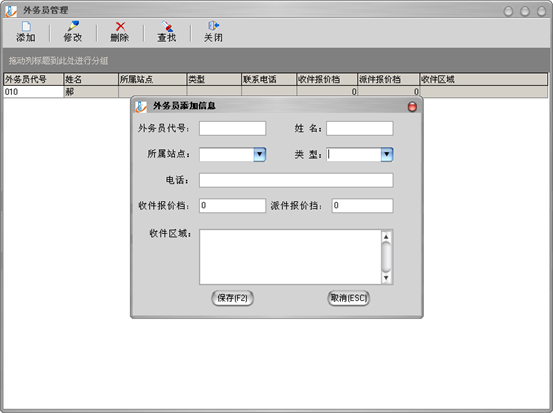The height and width of the screenshot is (413, 553).
Task: Click the 收件报价档 number field
Action: click(232, 206)
